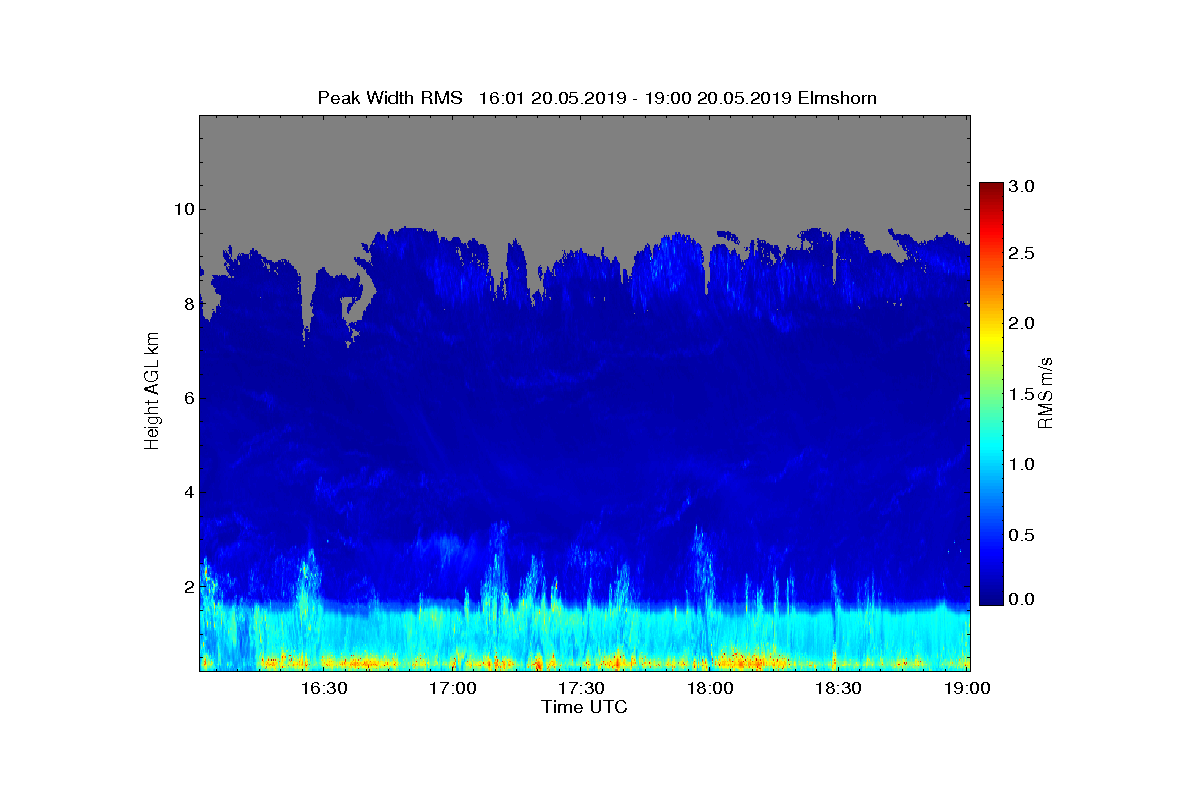Click the height tick label 2
This screenshot has height=800, width=1200.
187,586
